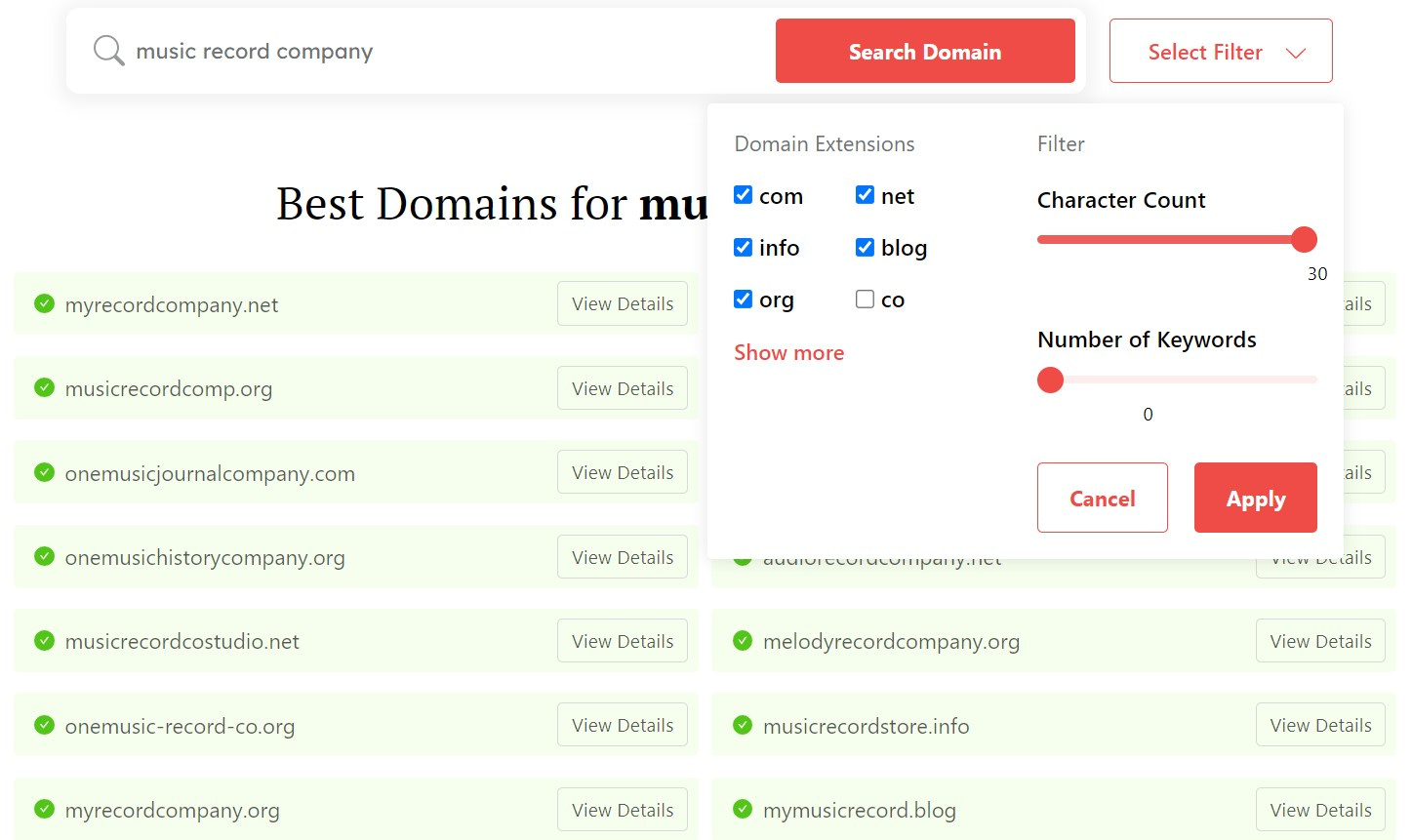View Details for musicrecordcostudio.net
1412x840 pixels.
623,641
